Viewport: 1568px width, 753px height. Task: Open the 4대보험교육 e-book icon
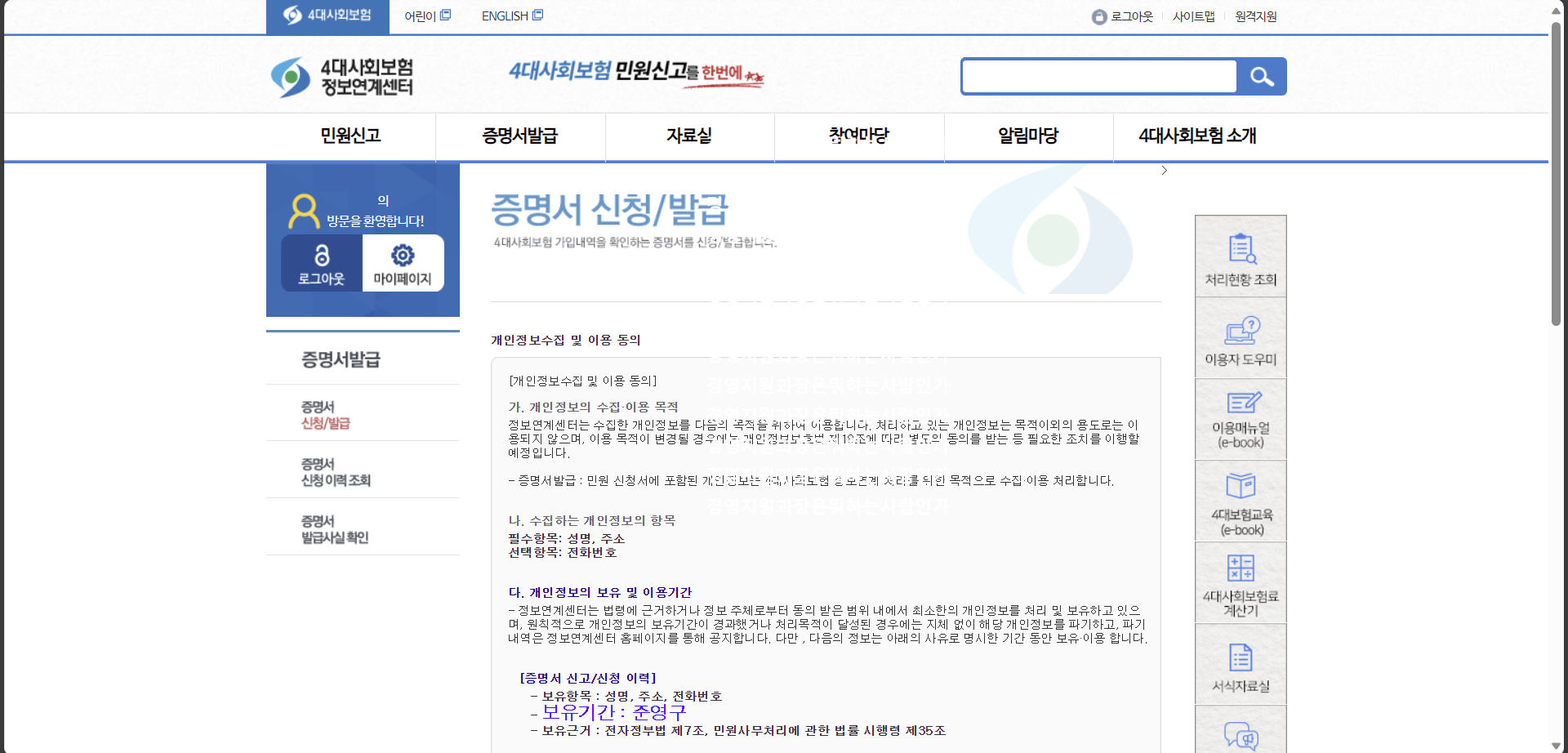coord(1240,500)
